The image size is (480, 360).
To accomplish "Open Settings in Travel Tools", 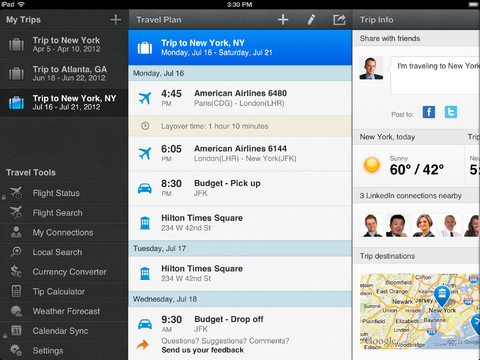I will 64,350.
